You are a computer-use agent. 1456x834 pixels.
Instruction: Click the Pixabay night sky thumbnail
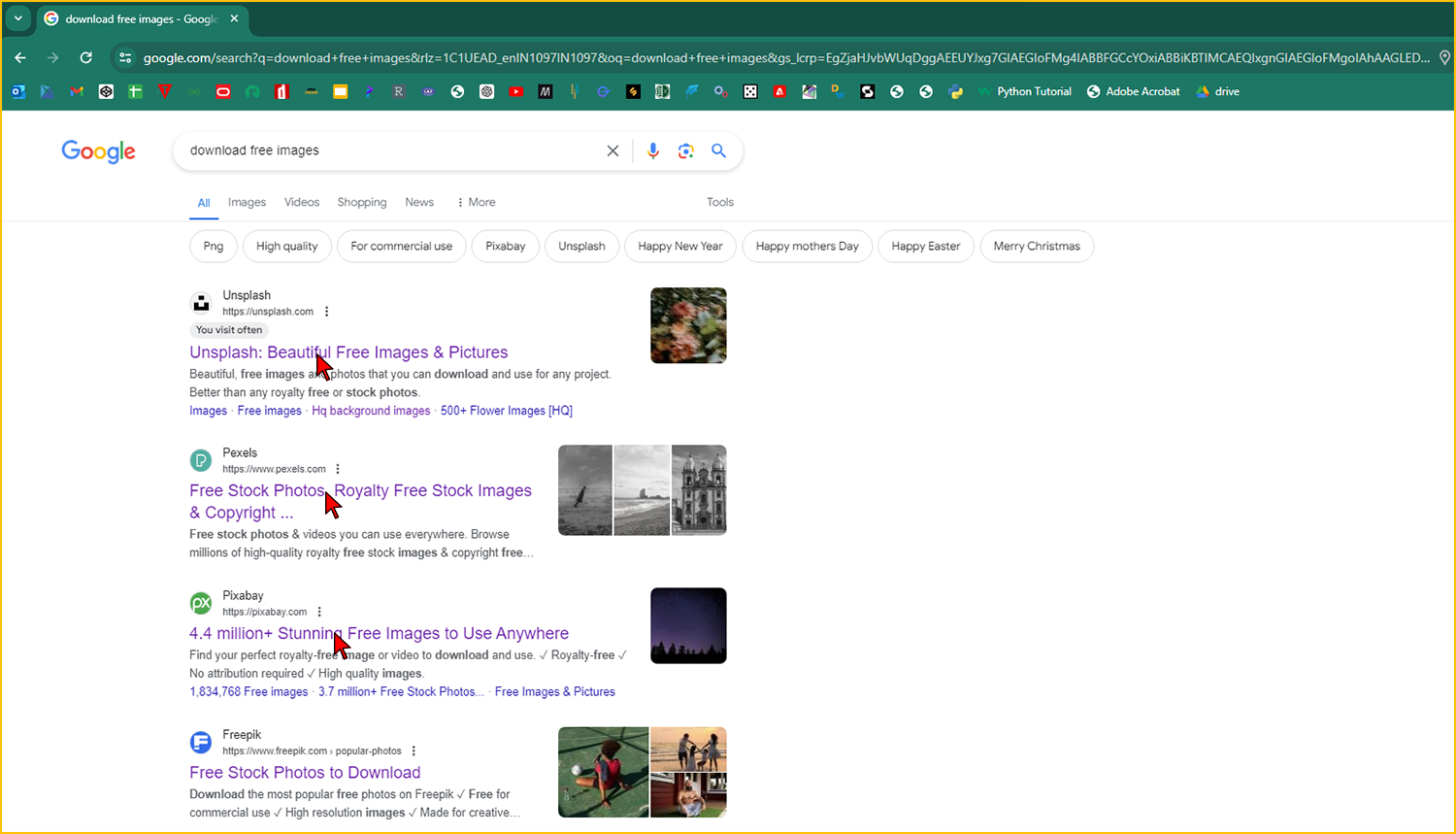pos(688,625)
